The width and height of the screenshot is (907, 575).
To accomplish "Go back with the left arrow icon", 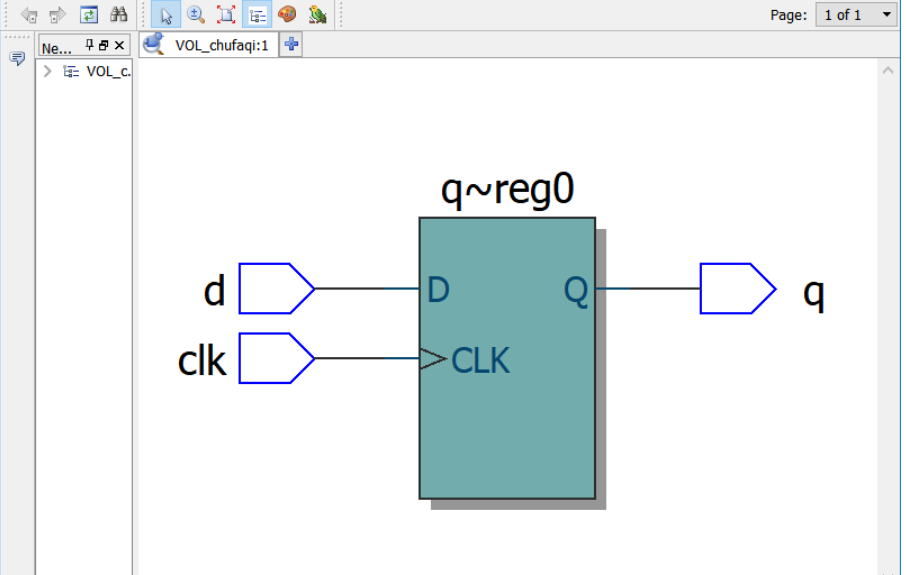I will [29, 15].
